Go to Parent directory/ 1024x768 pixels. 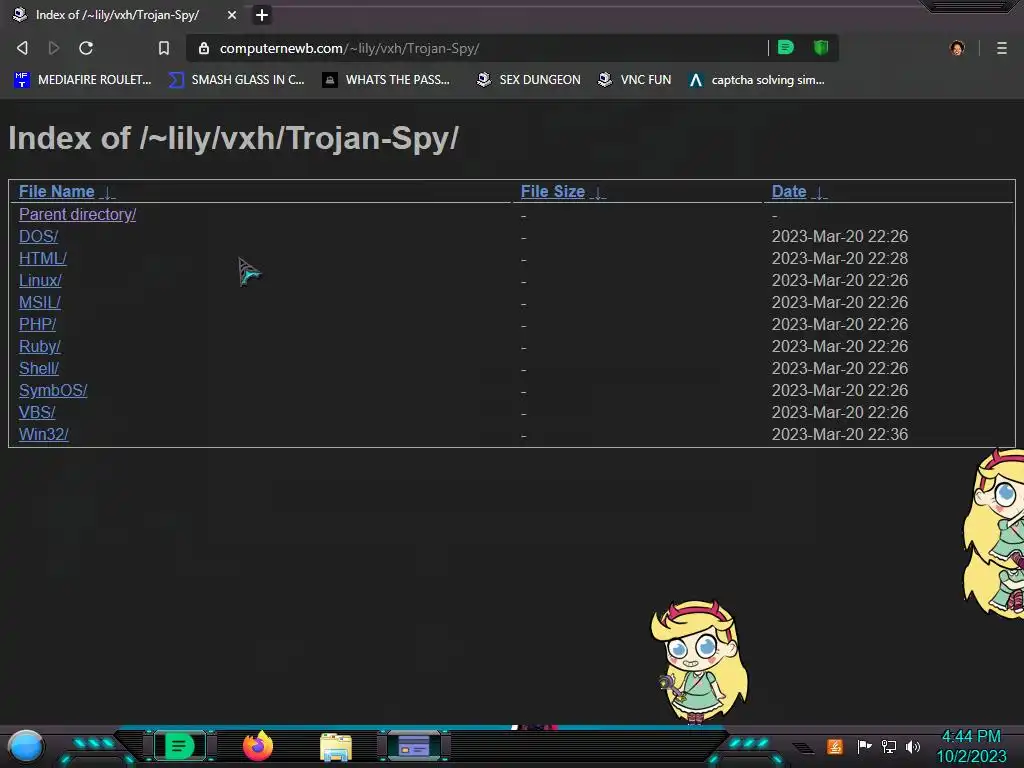(x=77, y=214)
